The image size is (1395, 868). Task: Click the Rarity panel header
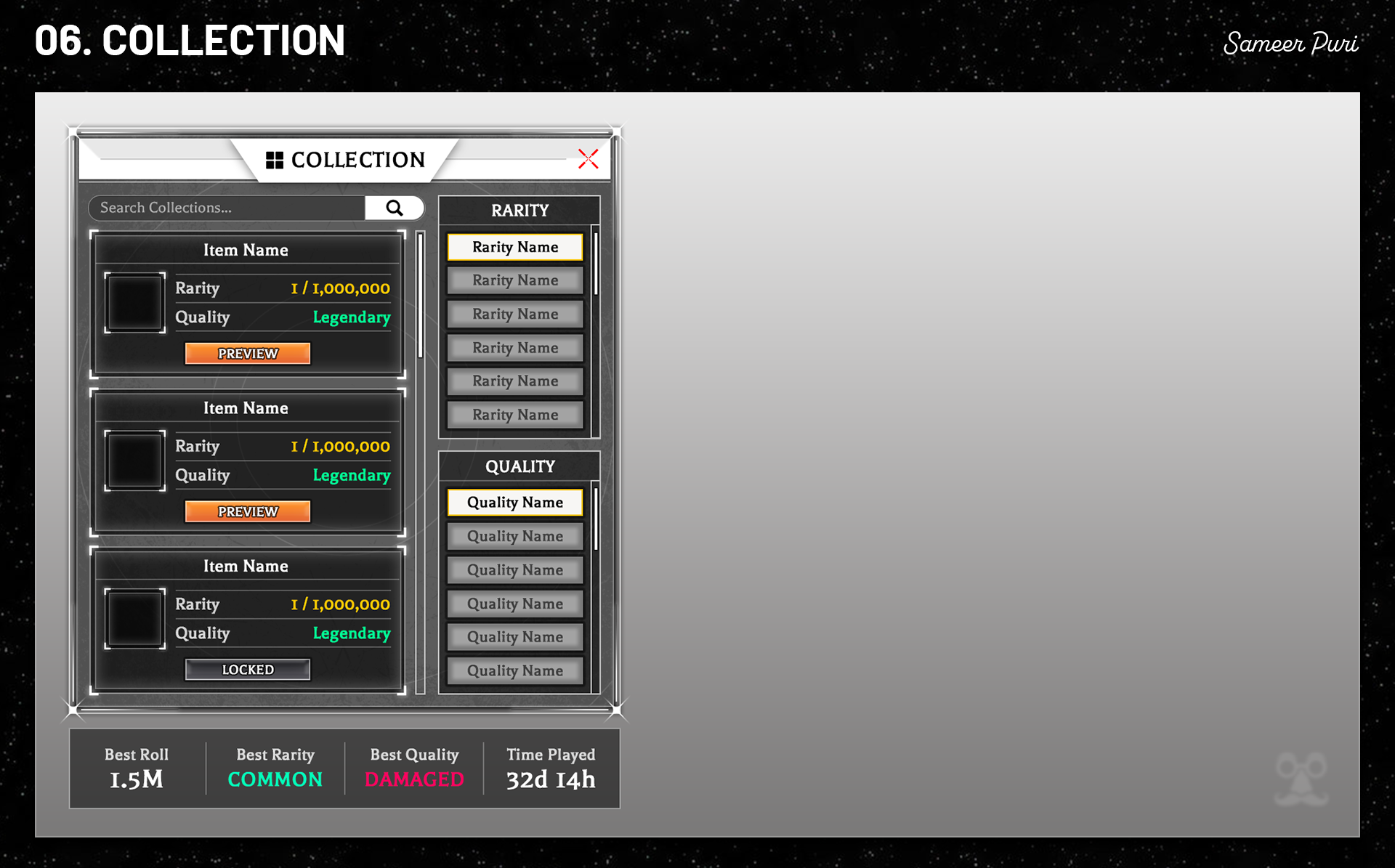(519, 211)
